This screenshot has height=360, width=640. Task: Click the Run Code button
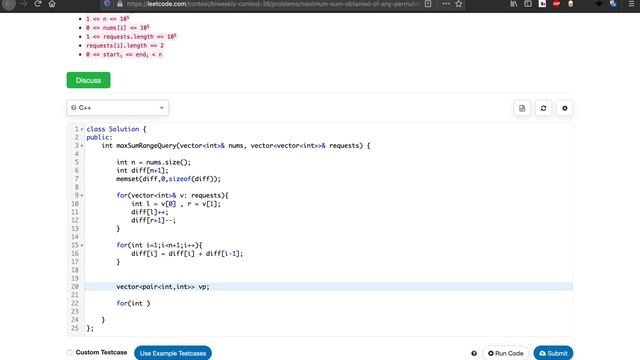click(x=506, y=353)
